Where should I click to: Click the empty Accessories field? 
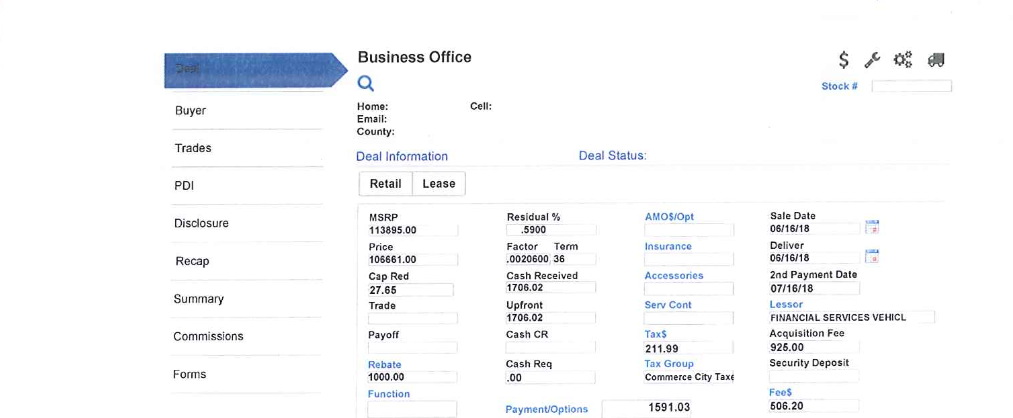point(689,288)
